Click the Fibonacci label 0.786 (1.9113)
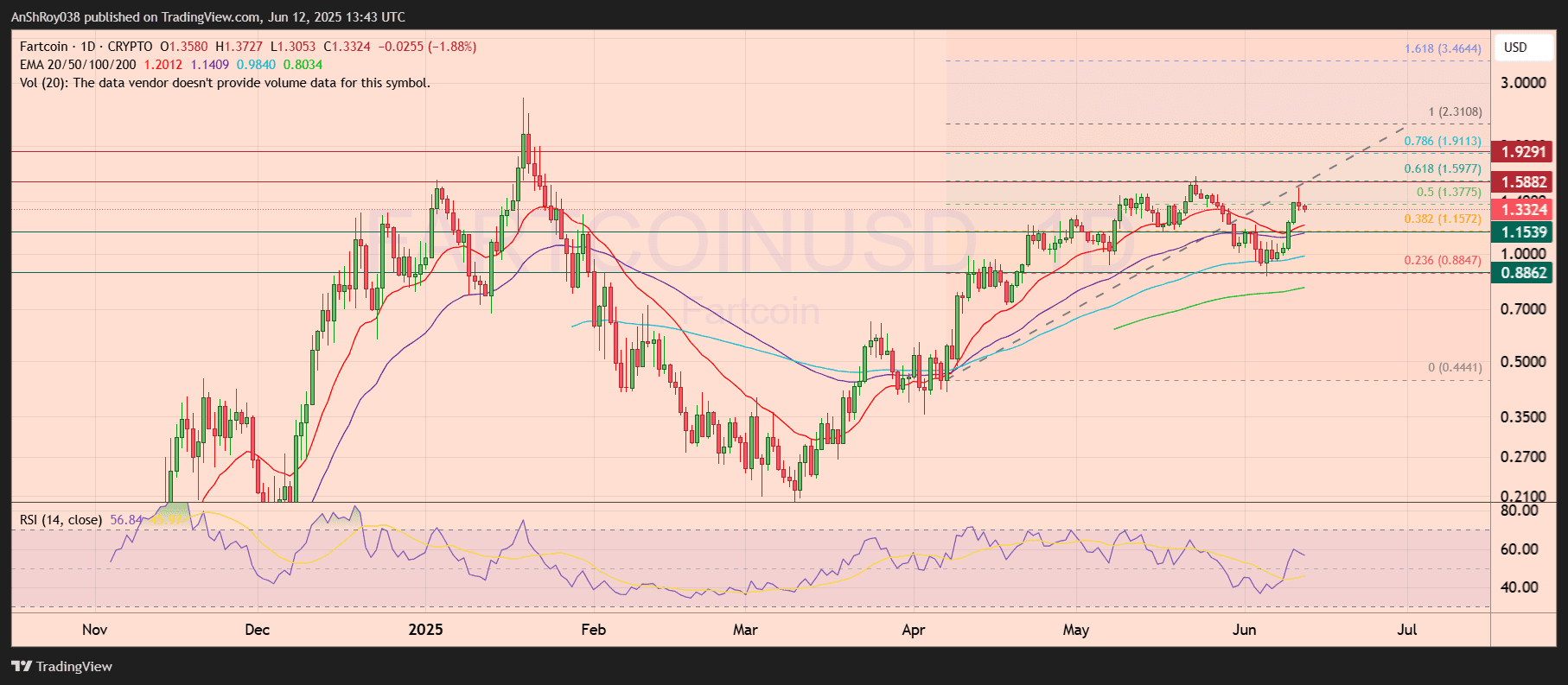The image size is (1568, 685). point(1443,141)
